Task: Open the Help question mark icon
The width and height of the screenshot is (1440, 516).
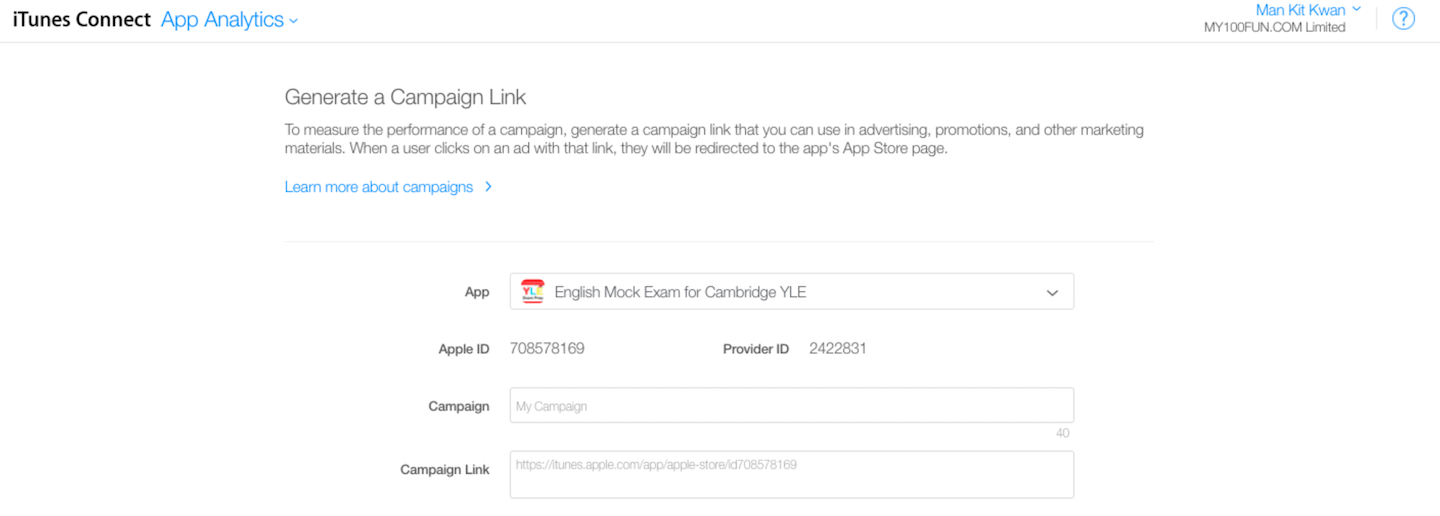Action: 1403,19
